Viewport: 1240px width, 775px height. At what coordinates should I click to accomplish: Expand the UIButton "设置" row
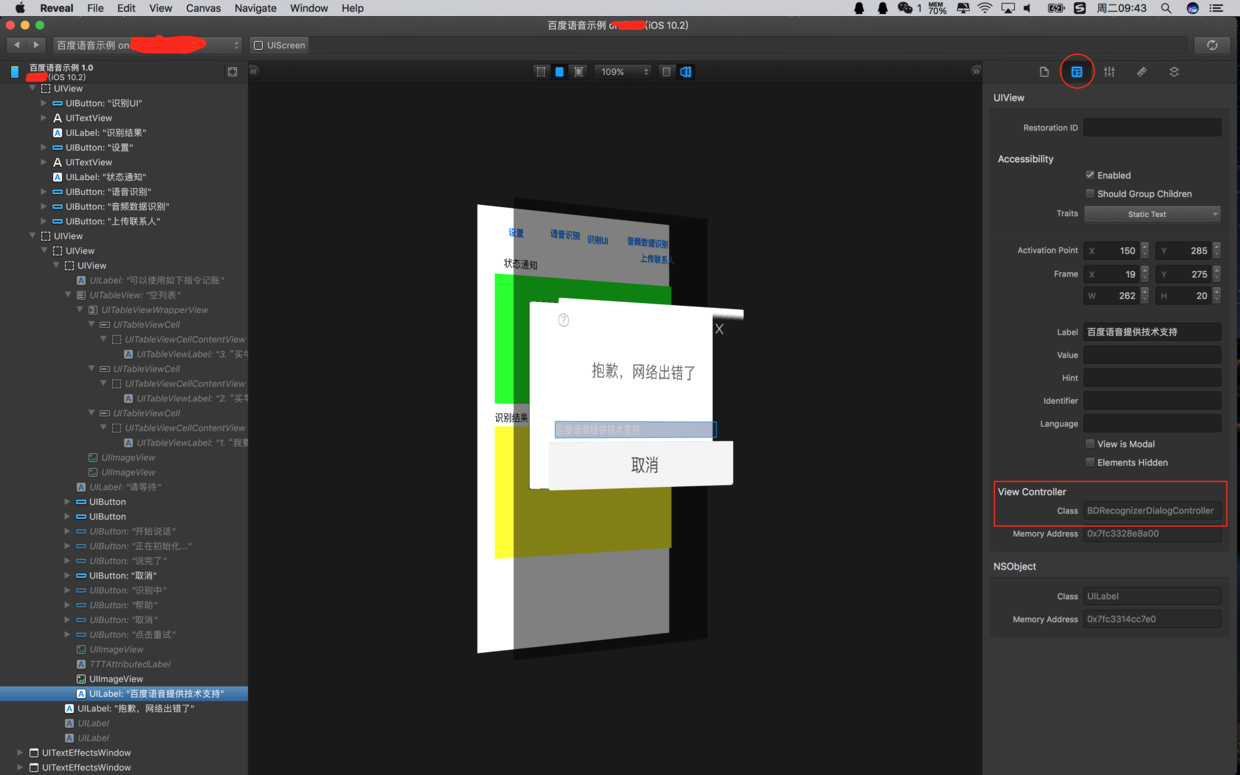click(43, 147)
